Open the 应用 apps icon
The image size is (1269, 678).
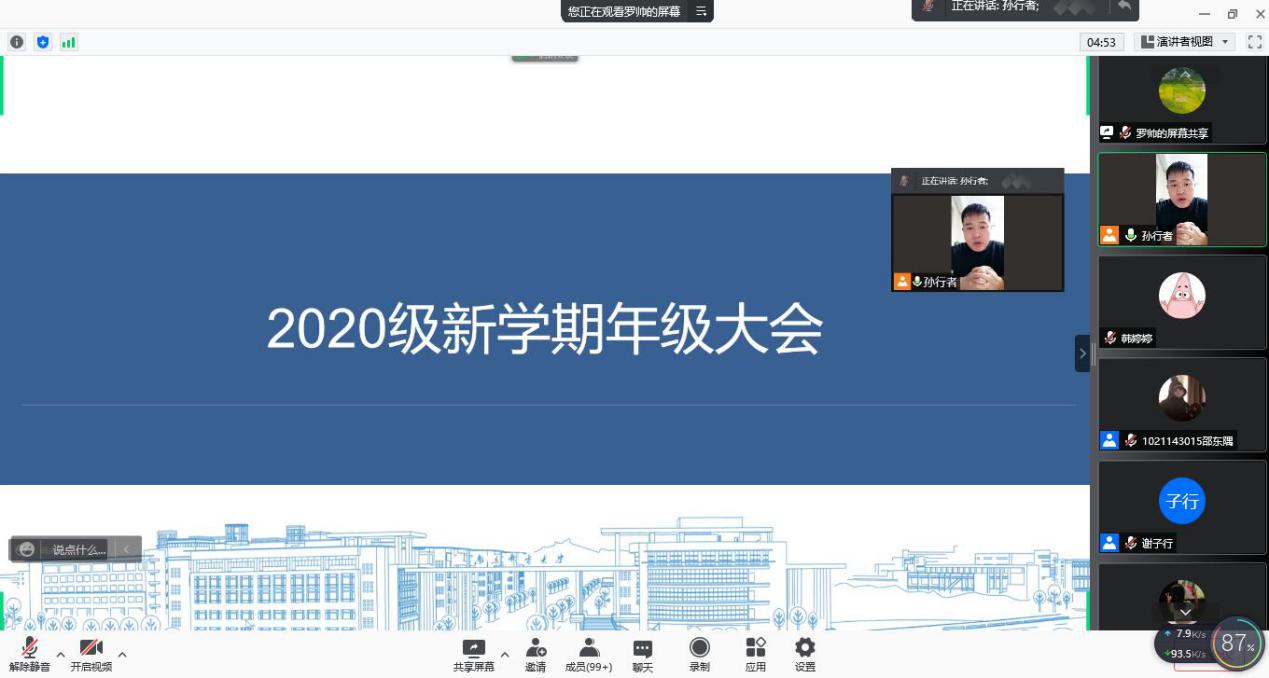[x=755, y=655]
